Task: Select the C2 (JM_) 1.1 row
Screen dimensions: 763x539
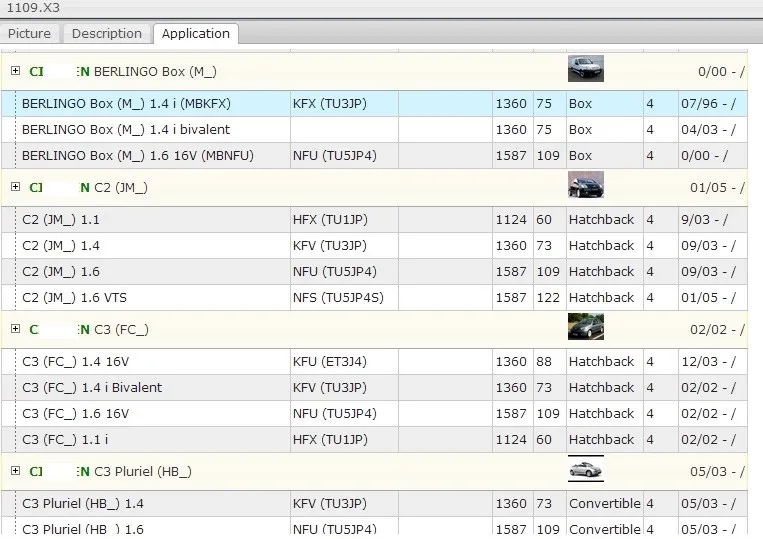Action: [374, 219]
